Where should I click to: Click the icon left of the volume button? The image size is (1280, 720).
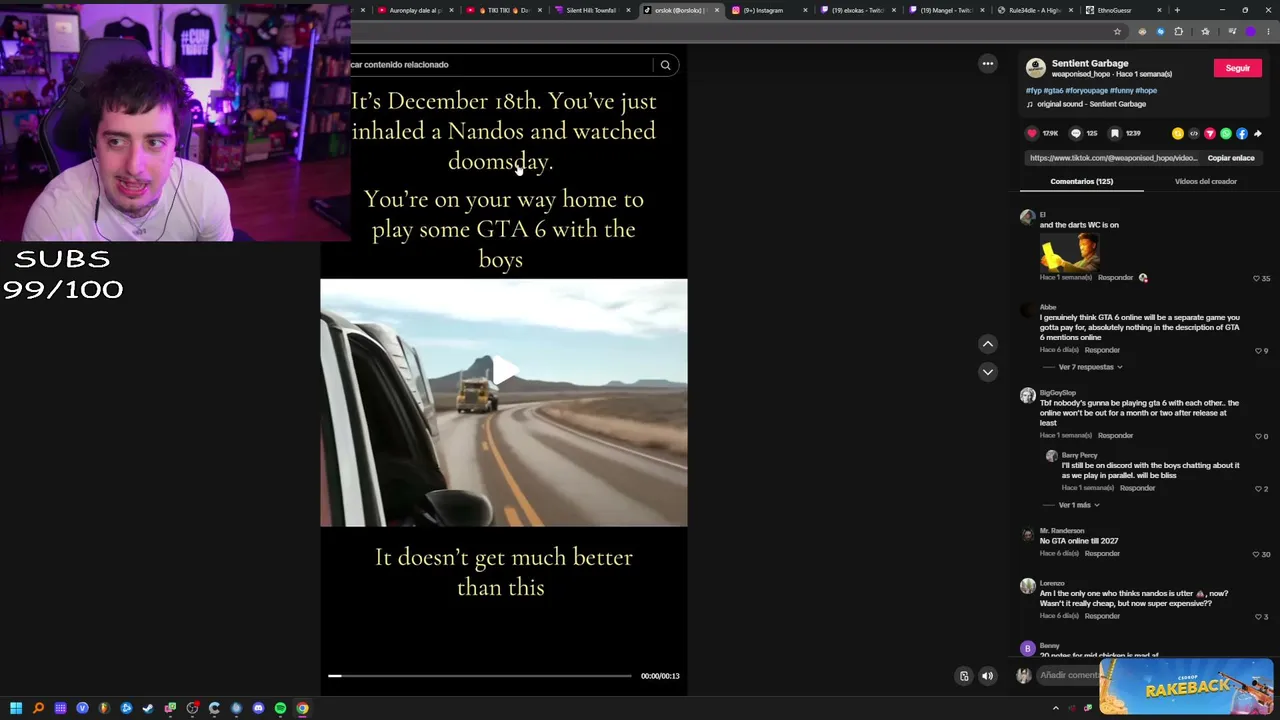(964, 676)
